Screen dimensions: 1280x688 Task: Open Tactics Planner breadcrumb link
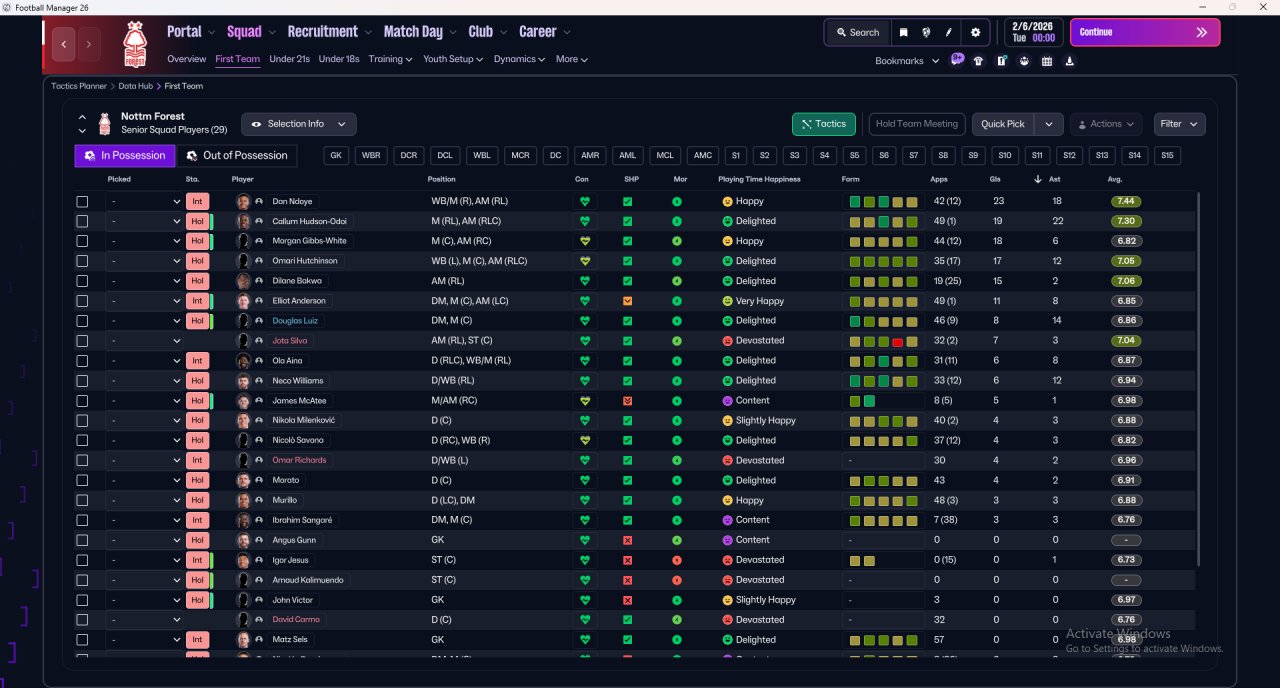click(x=79, y=86)
